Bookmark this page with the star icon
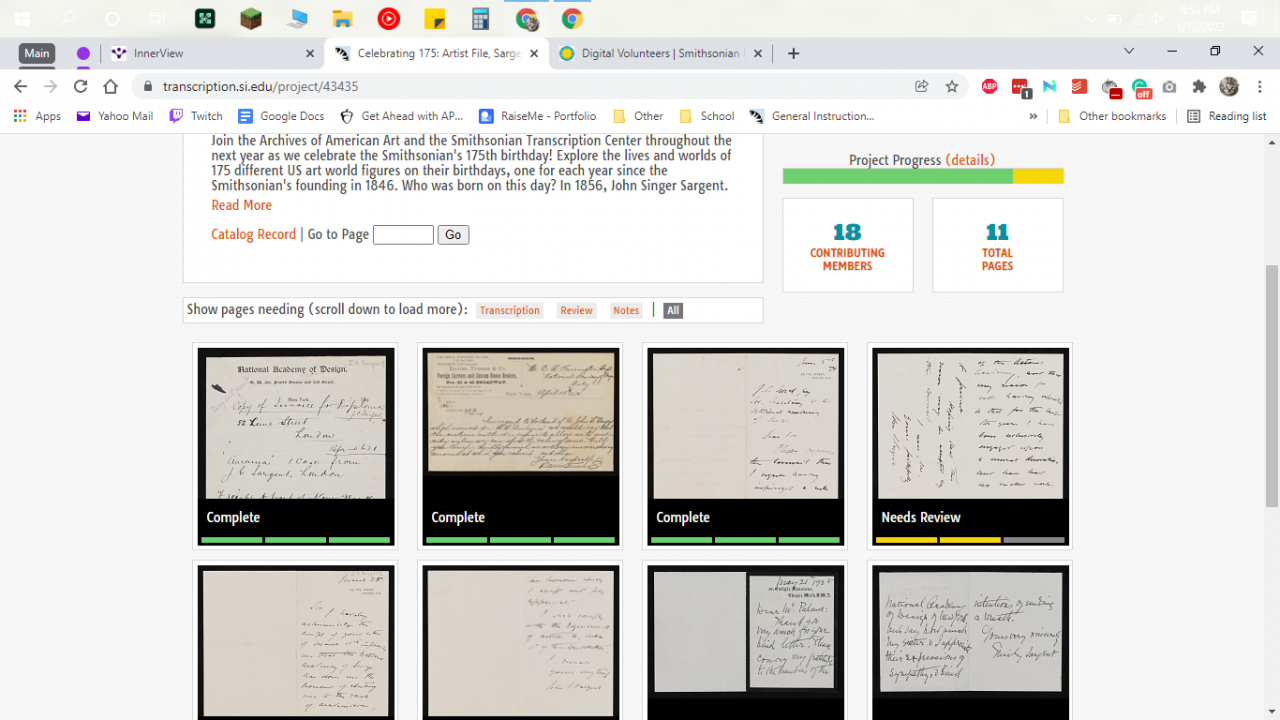1280x720 pixels. tap(952, 86)
